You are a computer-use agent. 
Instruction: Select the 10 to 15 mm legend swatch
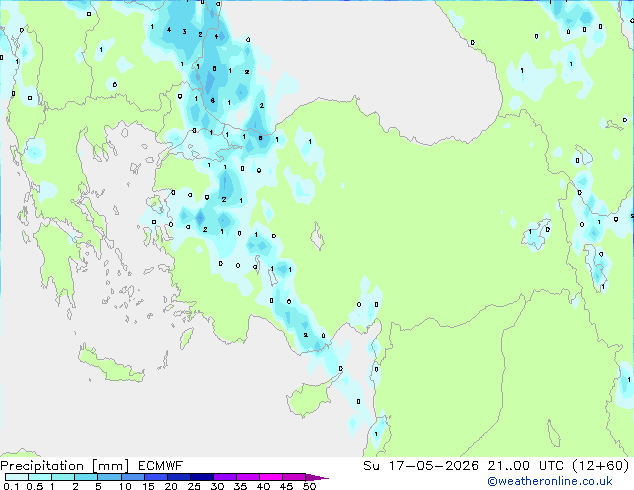click(x=133, y=477)
